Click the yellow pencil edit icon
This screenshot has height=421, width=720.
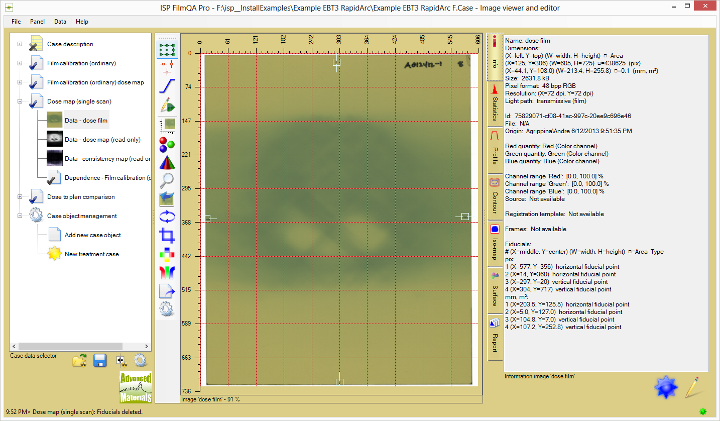click(x=692, y=387)
